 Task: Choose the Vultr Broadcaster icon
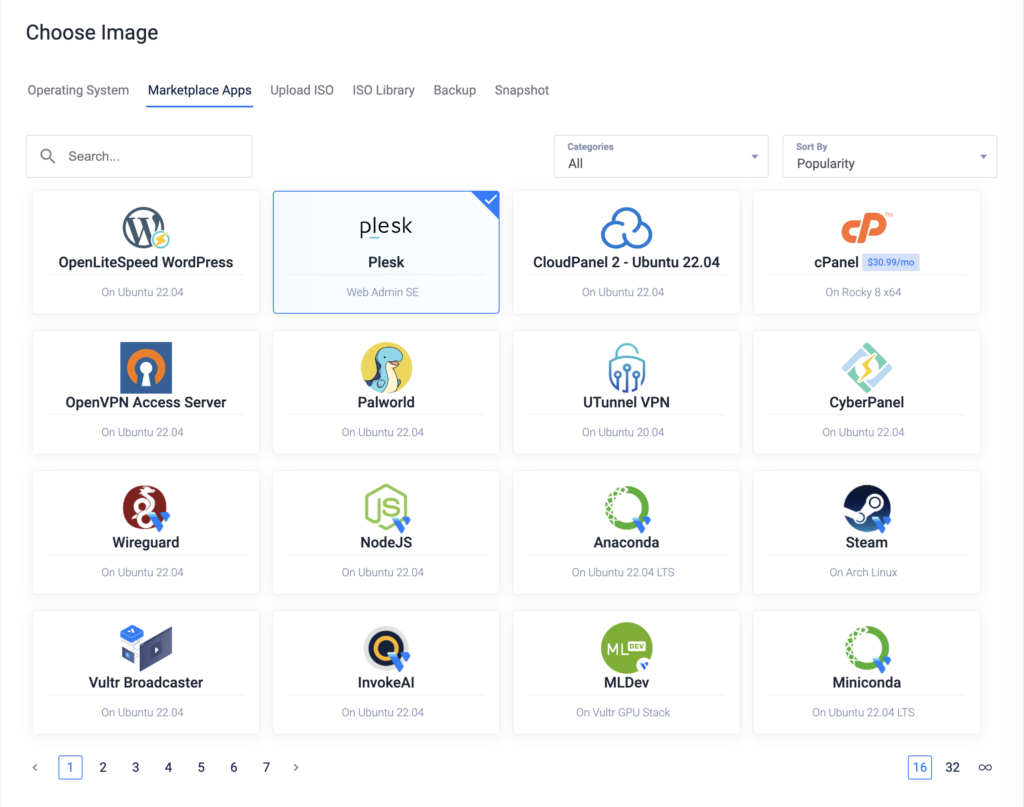coord(146,647)
